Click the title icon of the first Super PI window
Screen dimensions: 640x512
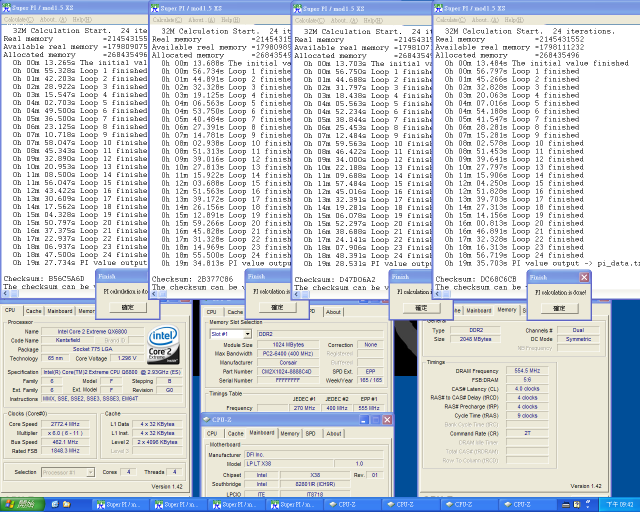[7, 7]
